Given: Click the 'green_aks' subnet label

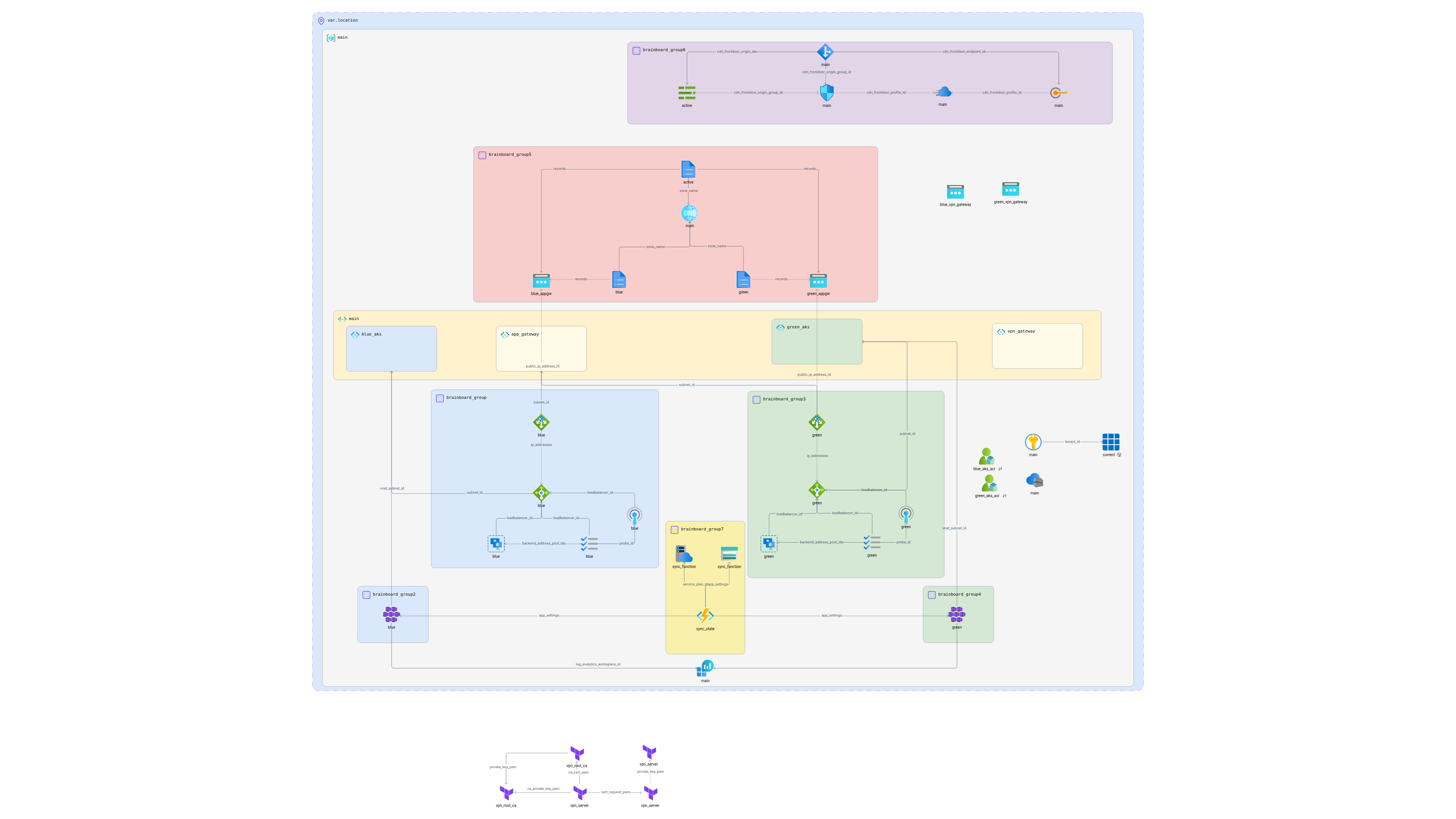Looking at the screenshot, I should click(798, 327).
